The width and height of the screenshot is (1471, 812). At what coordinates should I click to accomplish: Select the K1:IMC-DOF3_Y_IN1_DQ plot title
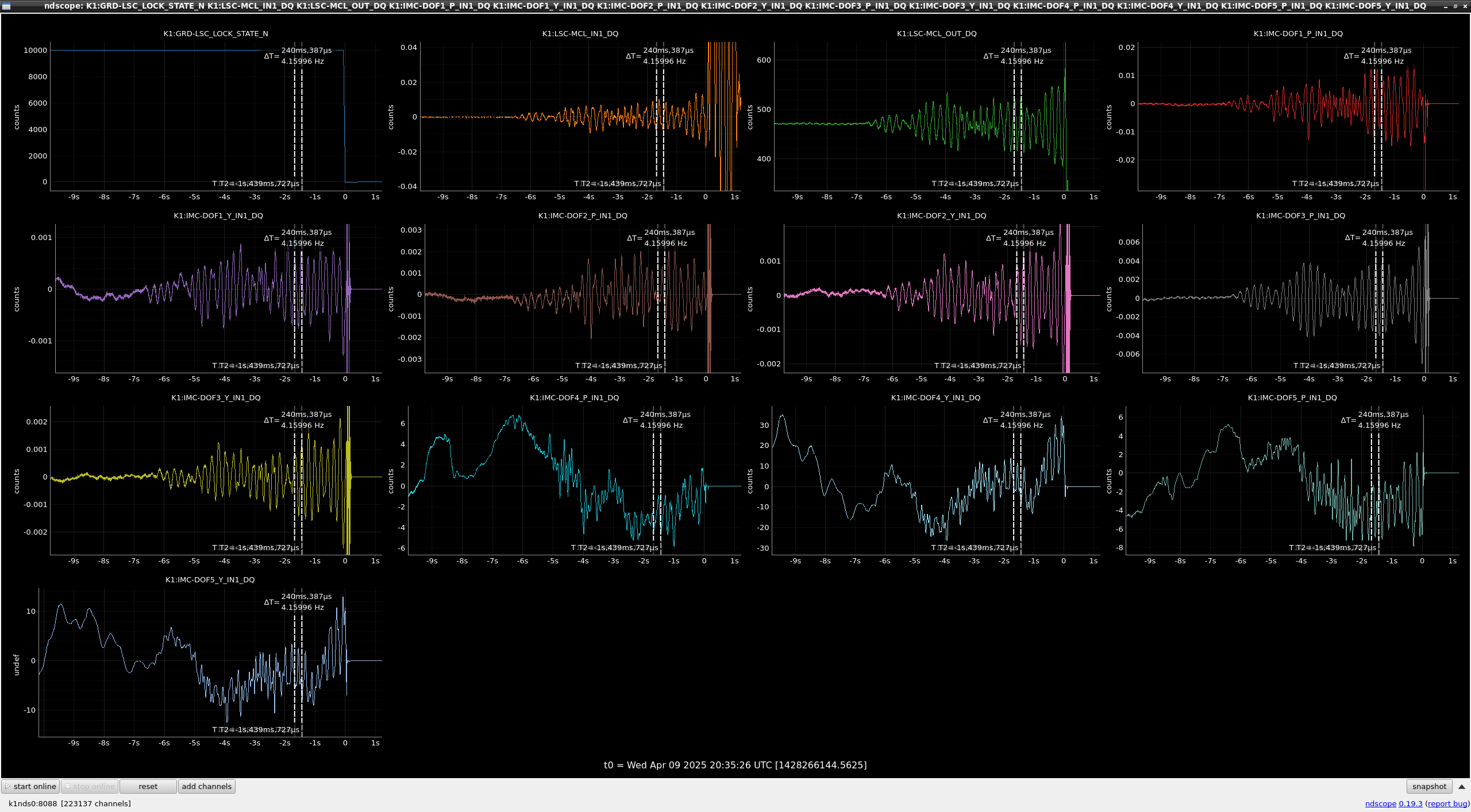pos(216,397)
